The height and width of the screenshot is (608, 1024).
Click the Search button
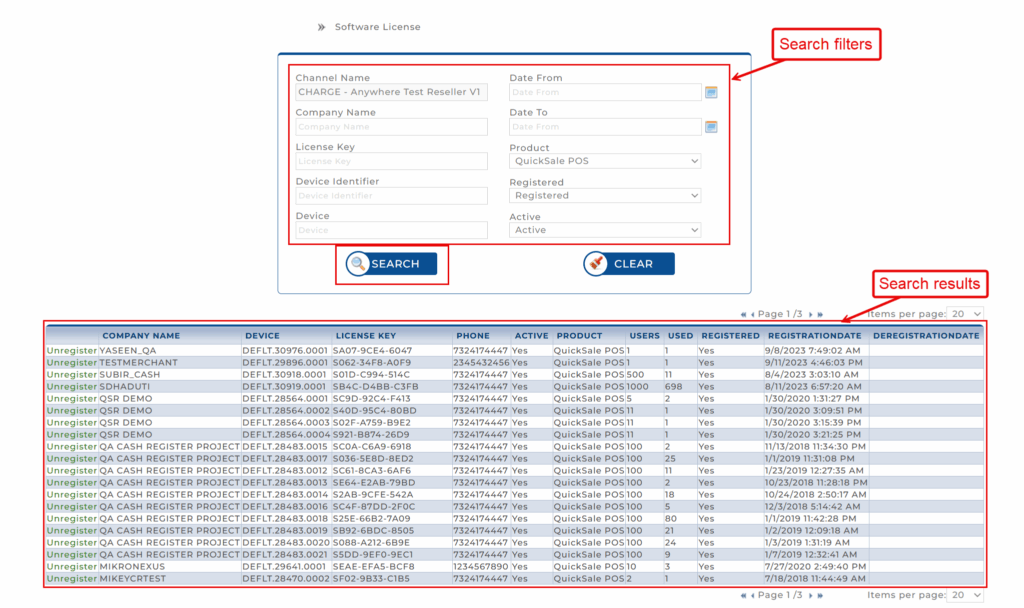[x=391, y=264]
